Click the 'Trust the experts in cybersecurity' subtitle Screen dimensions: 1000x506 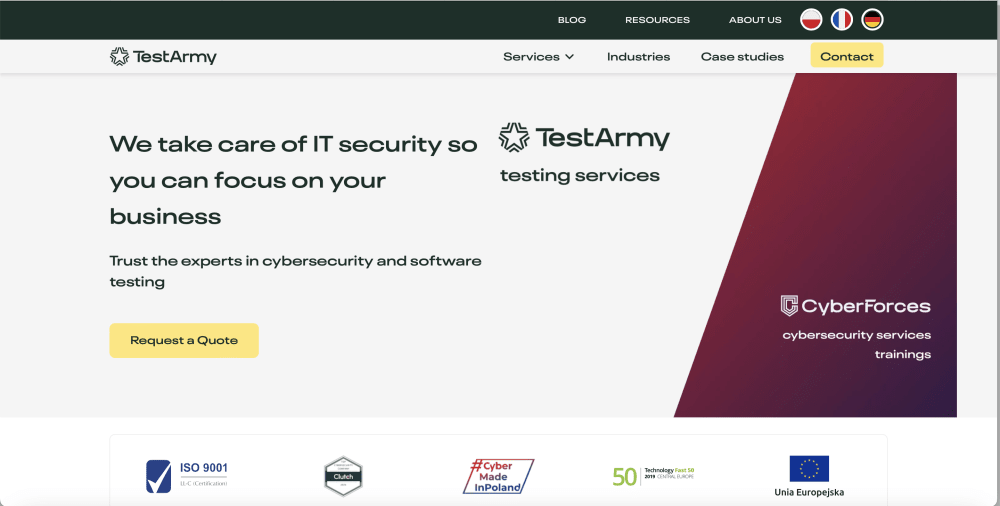point(295,271)
